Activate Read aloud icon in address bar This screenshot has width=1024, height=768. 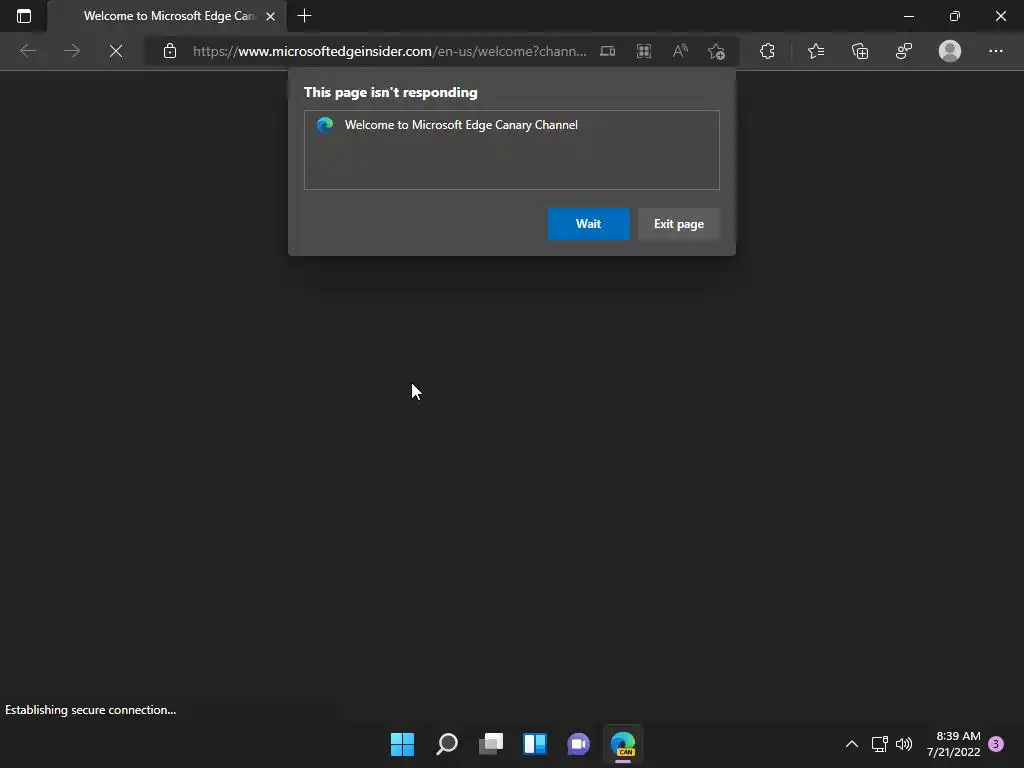[x=680, y=51]
